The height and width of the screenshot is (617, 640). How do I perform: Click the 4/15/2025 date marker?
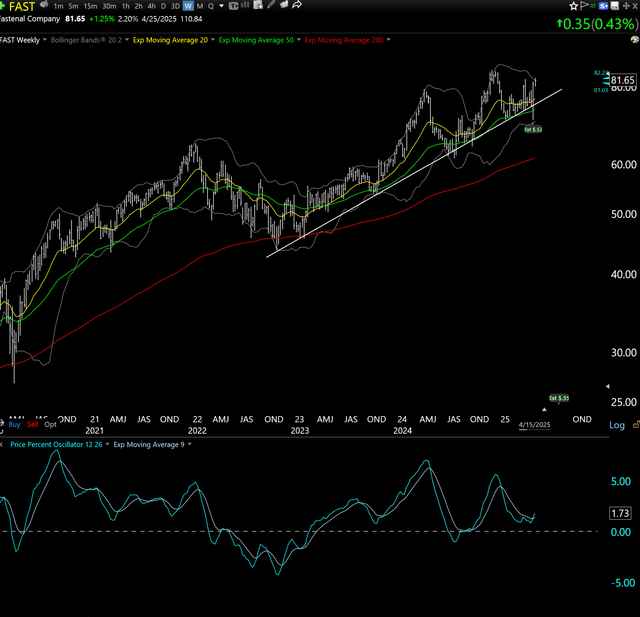[535, 425]
